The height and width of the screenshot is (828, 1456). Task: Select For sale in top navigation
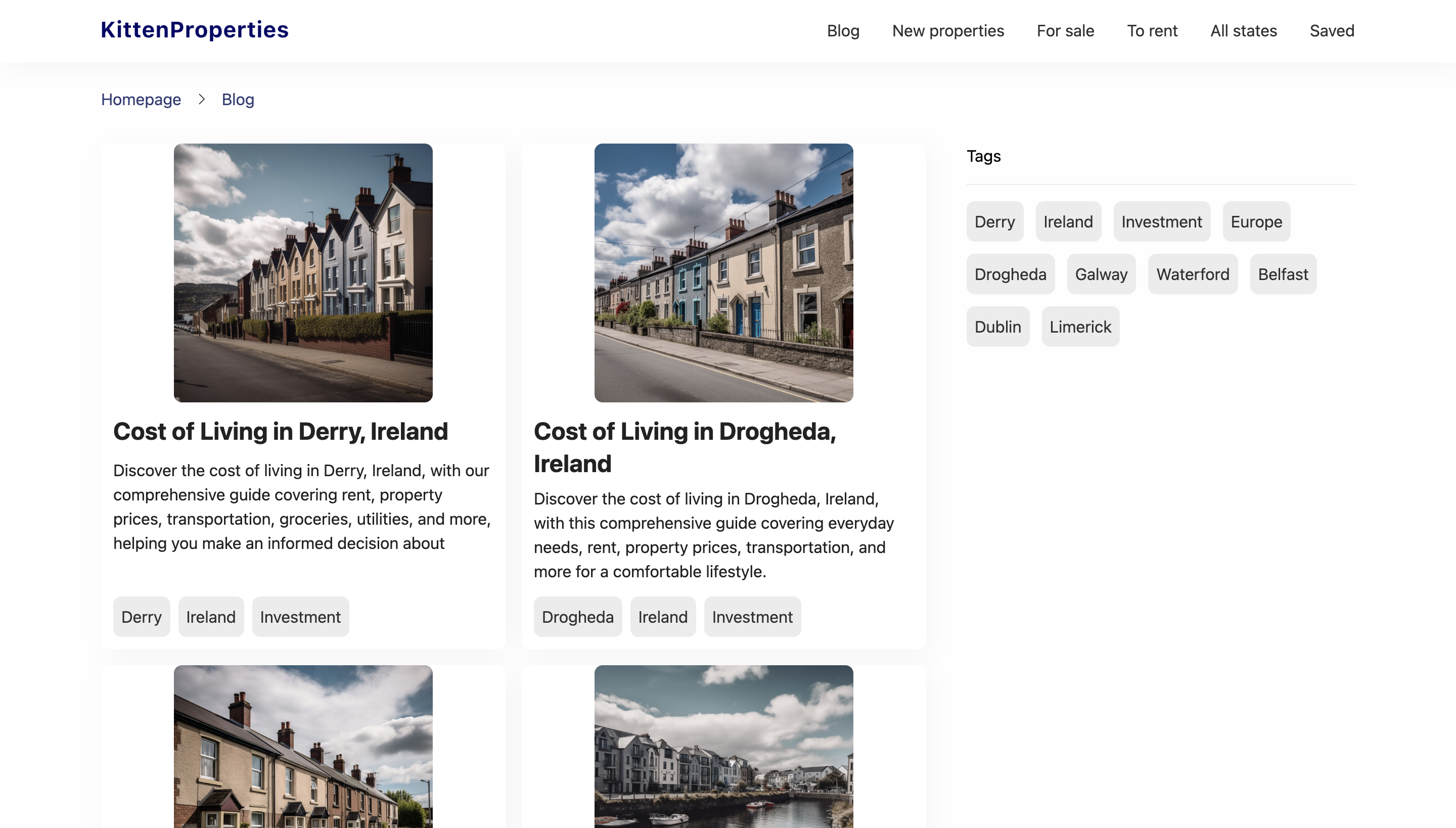[1065, 31]
